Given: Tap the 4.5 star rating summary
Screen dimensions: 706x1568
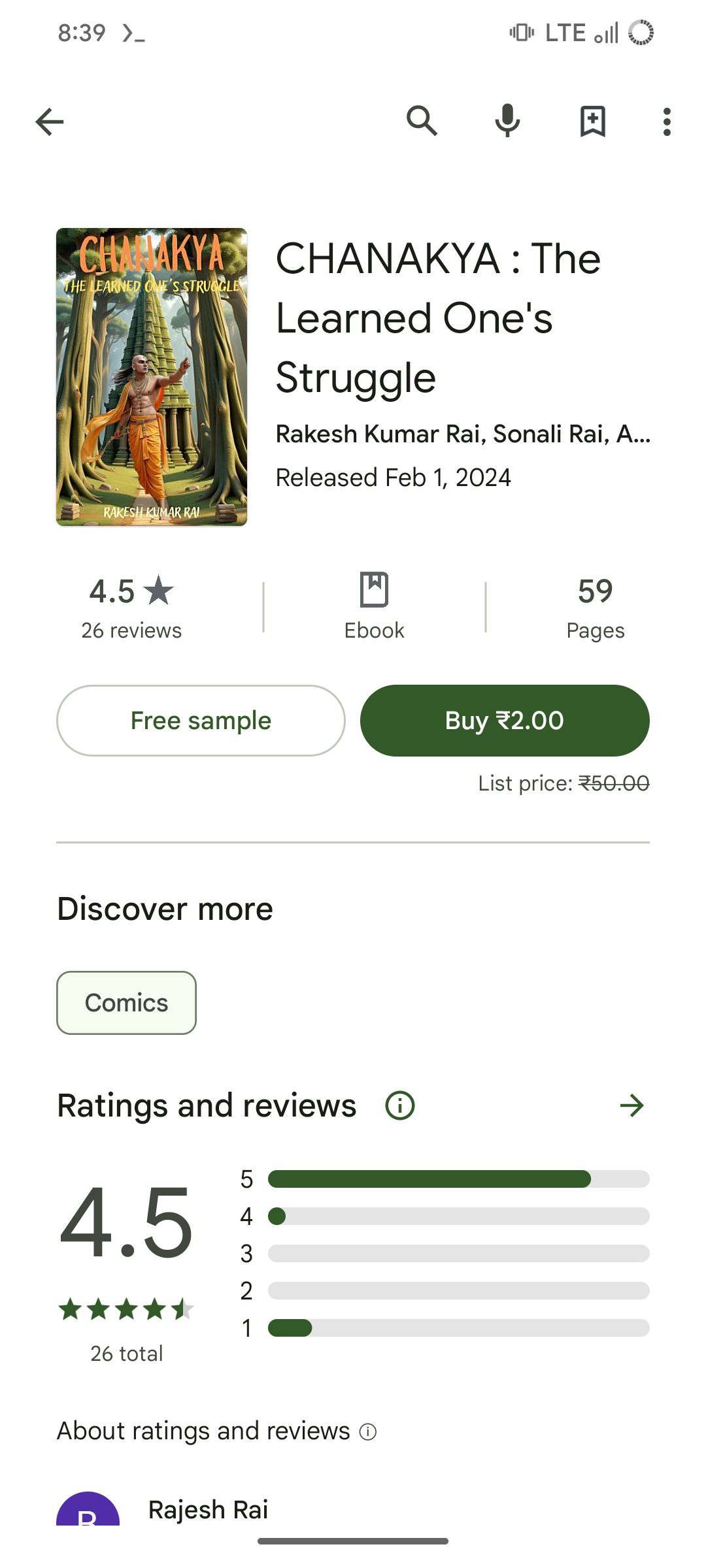Looking at the screenshot, I should (131, 607).
